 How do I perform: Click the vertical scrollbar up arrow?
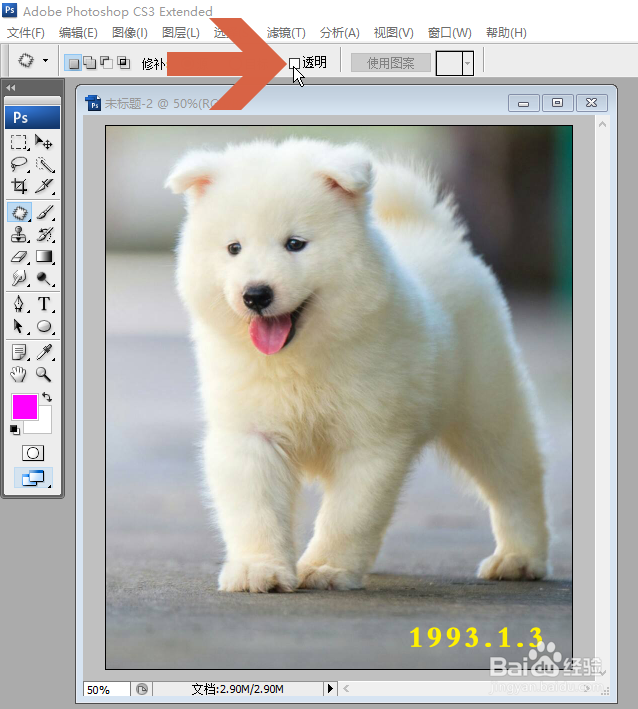[x=602, y=124]
